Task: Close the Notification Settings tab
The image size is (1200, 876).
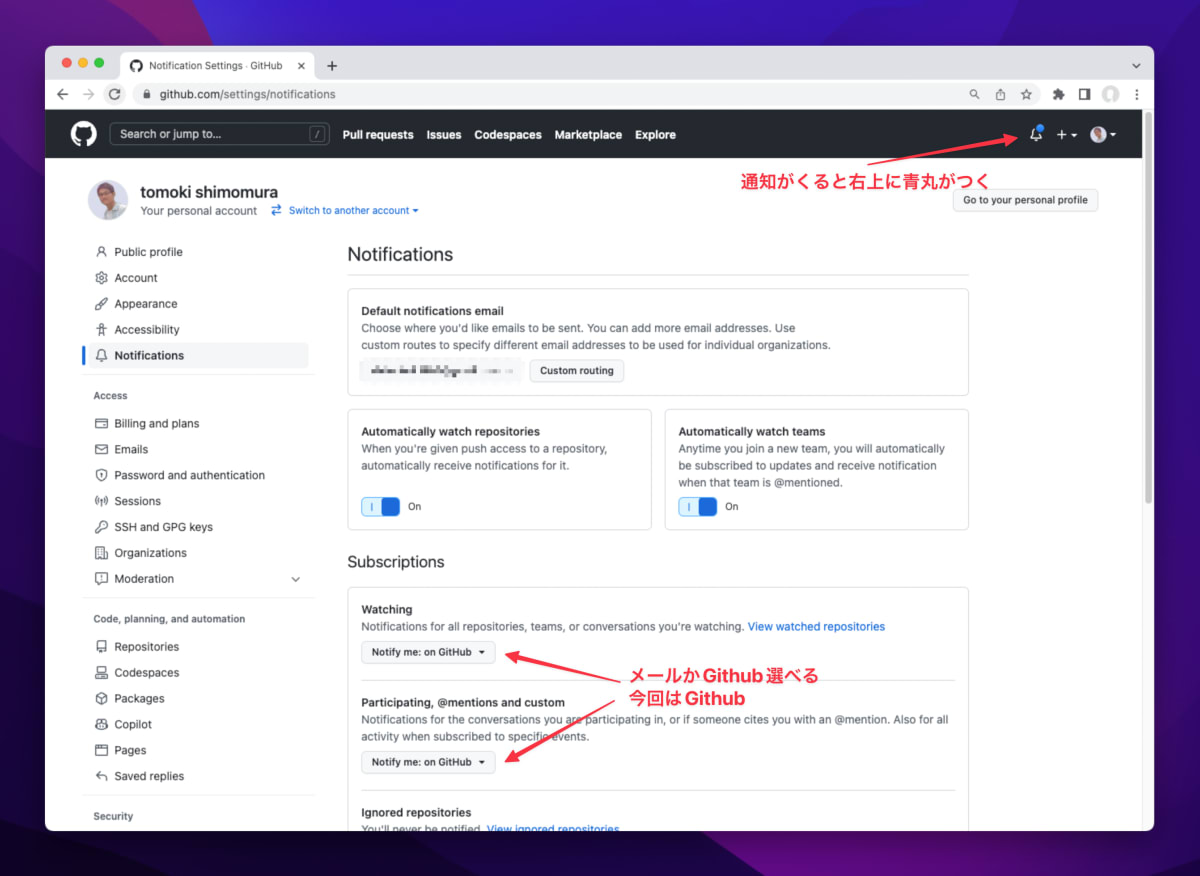Action: (301, 66)
